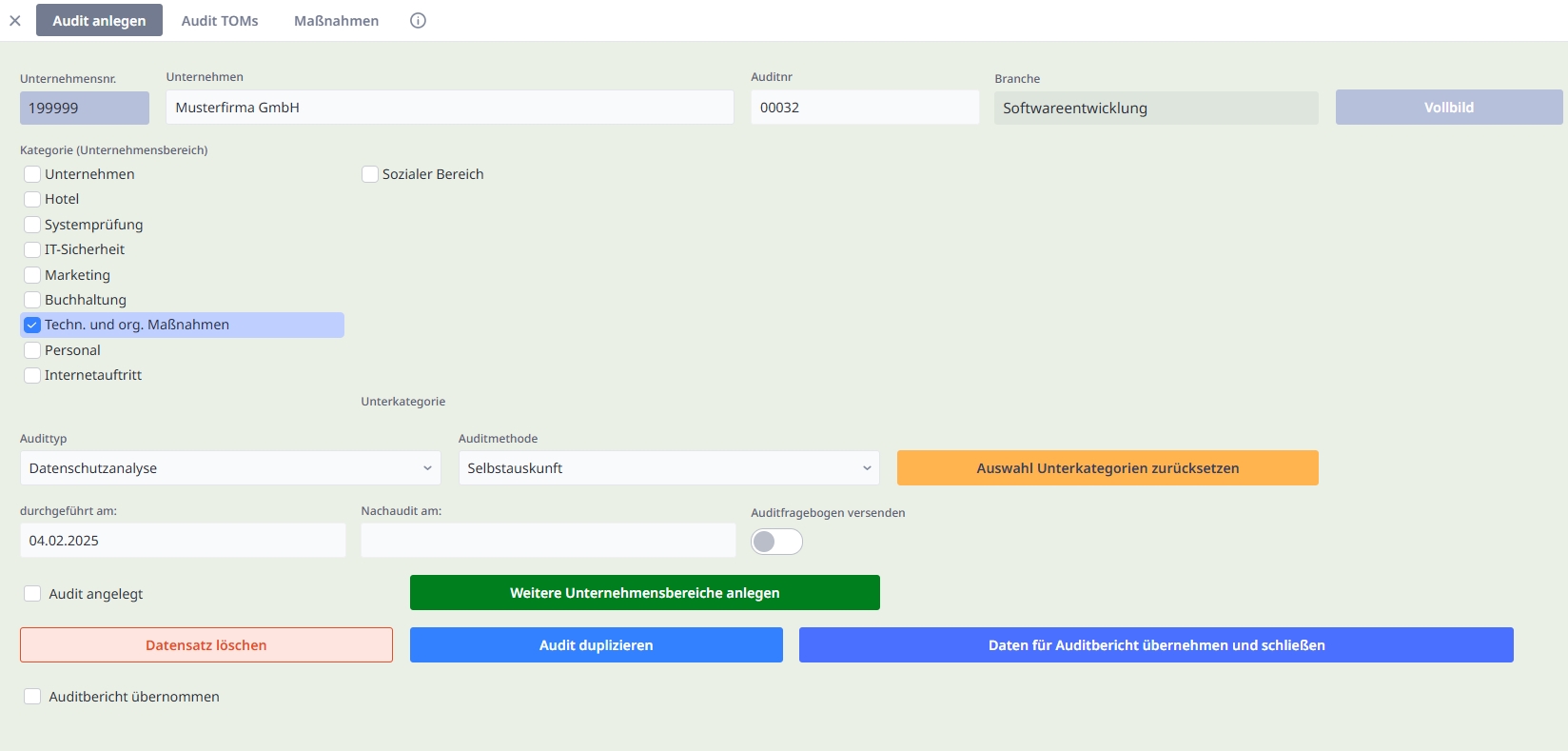Screen dimensions: 1568x751
Task: Click the Unterkategorie label
Action: 403,402
